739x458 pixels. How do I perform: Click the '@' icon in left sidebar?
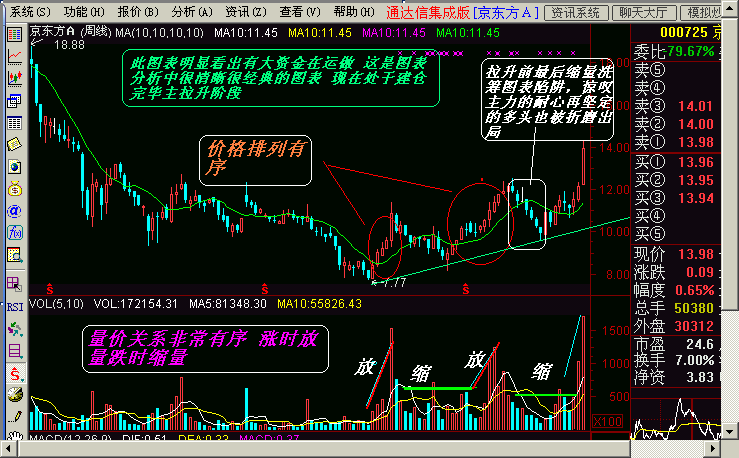[14, 211]
